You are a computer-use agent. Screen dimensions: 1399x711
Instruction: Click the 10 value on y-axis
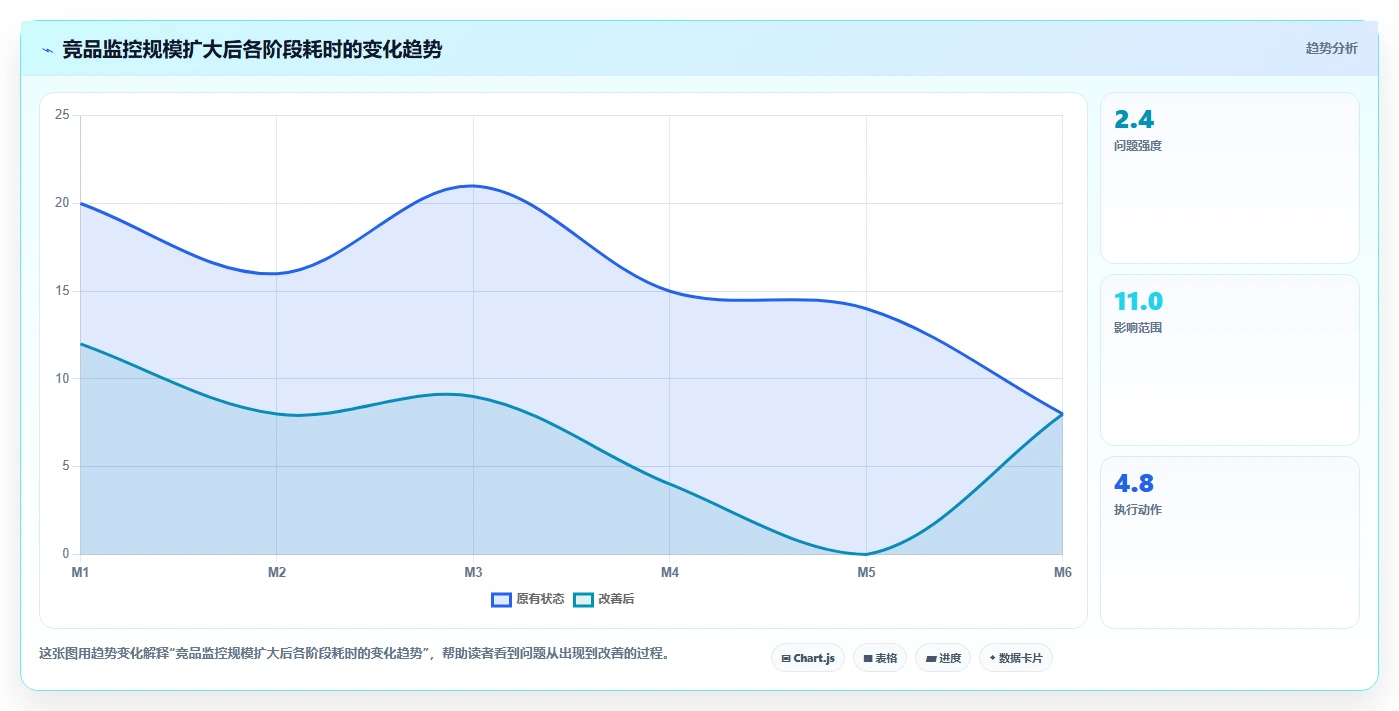pyautogui.click(x=62, y=378)
